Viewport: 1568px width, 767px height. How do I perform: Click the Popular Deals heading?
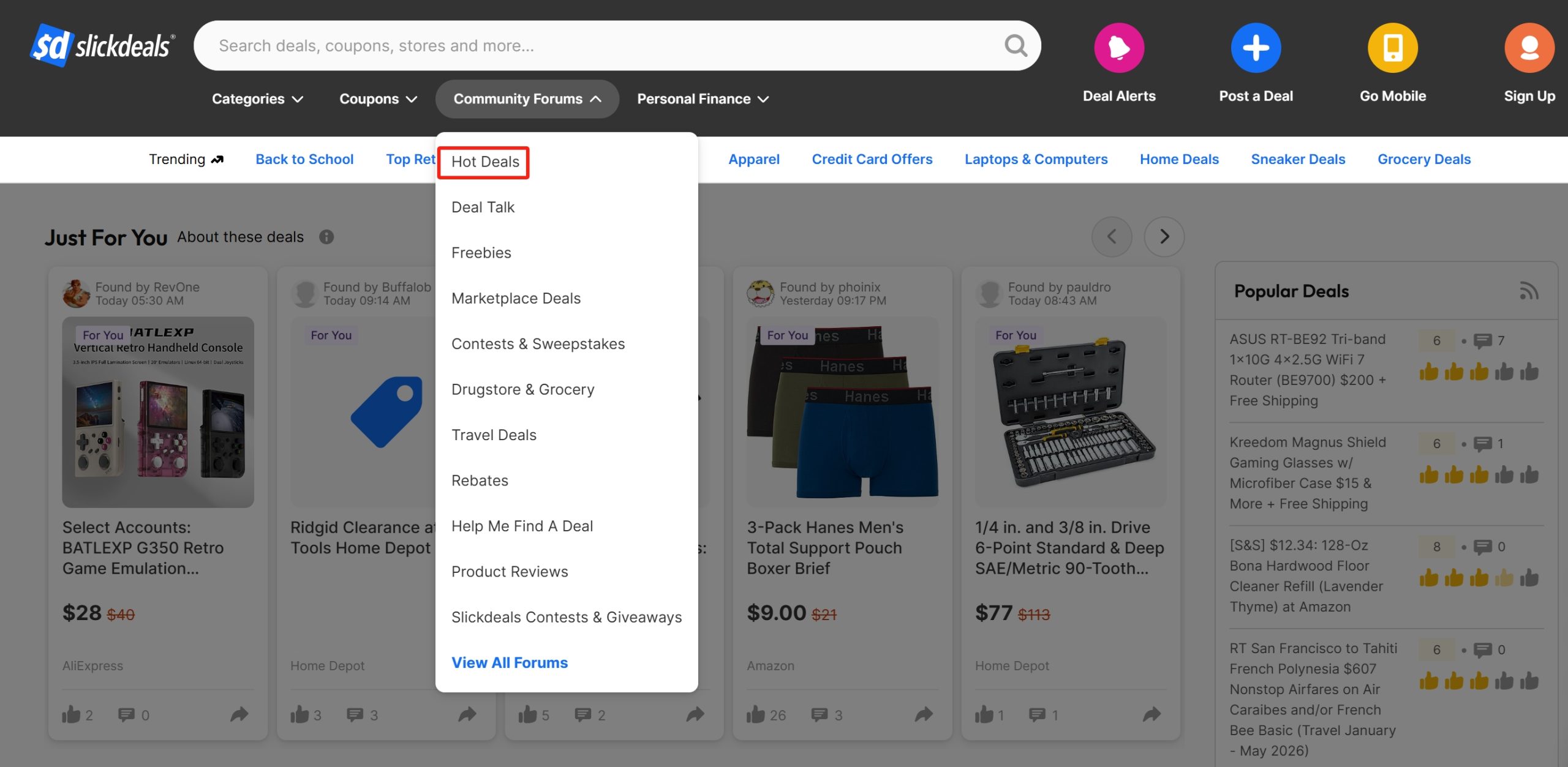pos(1291,291)
